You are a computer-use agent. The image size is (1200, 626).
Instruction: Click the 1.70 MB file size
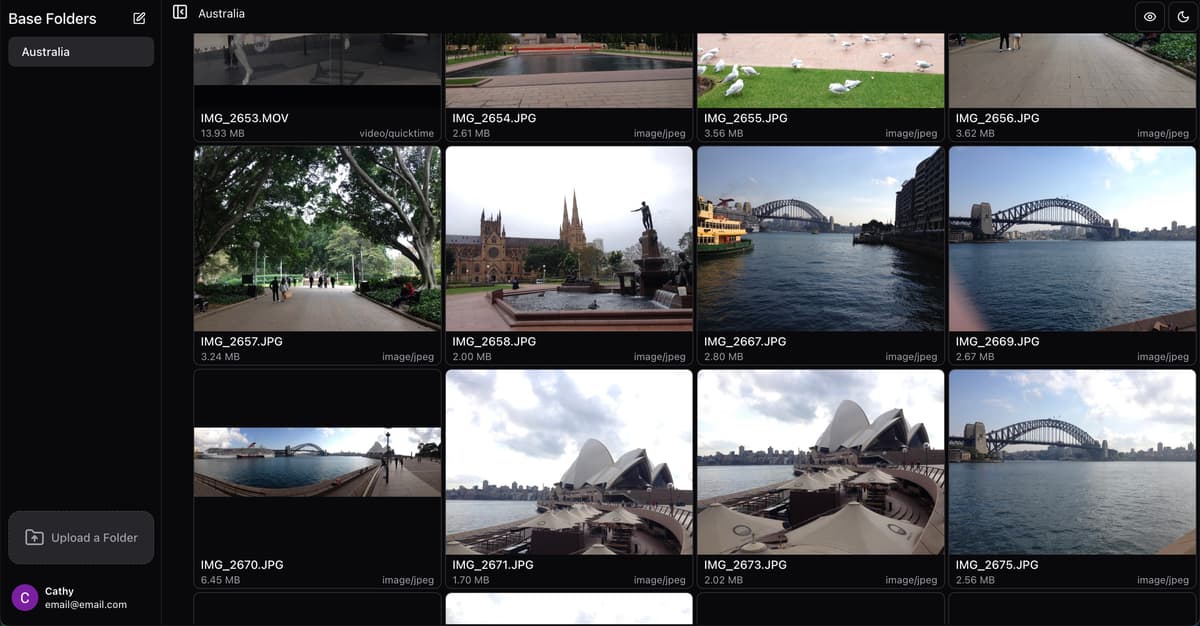tap(471, 580)
